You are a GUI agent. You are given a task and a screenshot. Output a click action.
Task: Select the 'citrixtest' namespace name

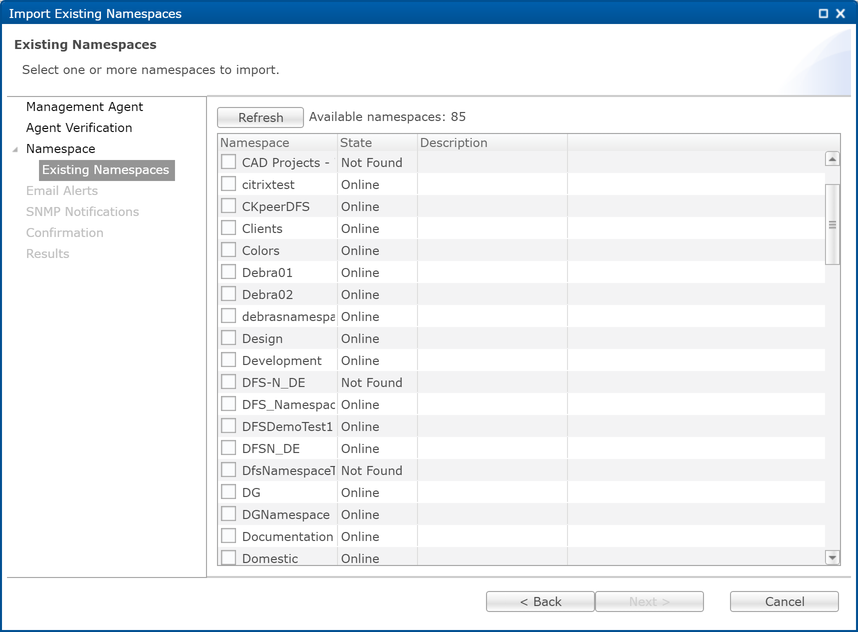pyautogui.click(x=268, y=184)
